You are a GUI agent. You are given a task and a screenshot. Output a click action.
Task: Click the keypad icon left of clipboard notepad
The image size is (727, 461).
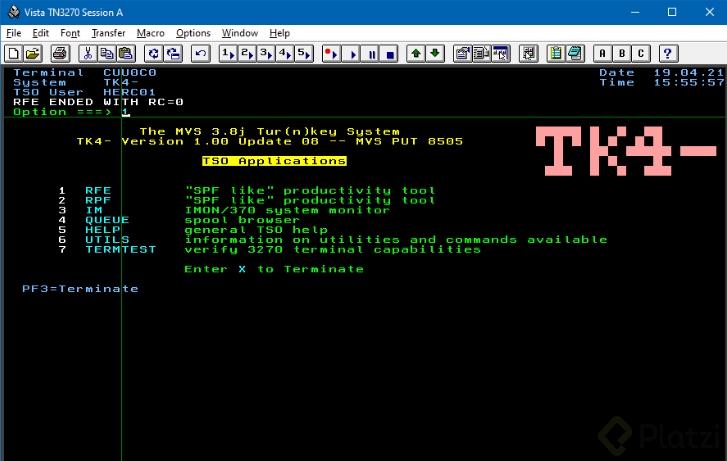click(529, 53)
